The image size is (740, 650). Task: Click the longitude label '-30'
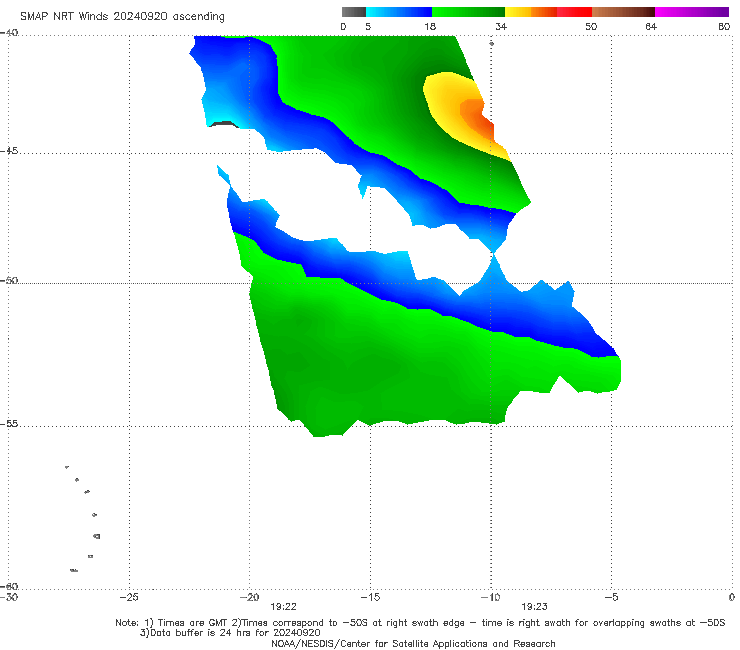(x=9, y=597)
